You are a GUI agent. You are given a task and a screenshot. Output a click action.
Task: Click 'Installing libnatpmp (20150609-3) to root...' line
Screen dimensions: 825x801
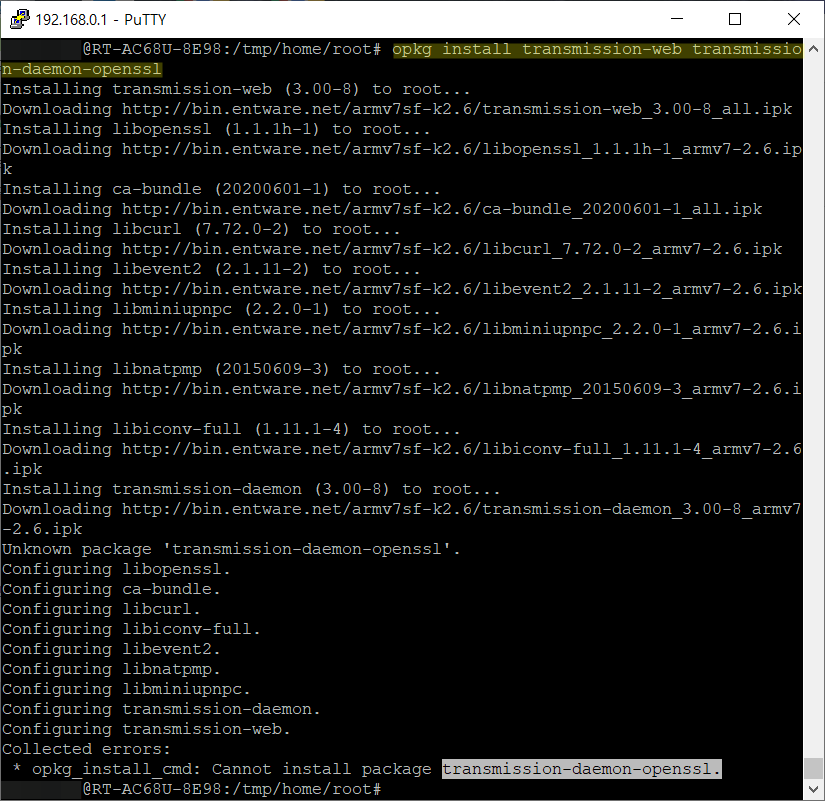pos(221,369)
